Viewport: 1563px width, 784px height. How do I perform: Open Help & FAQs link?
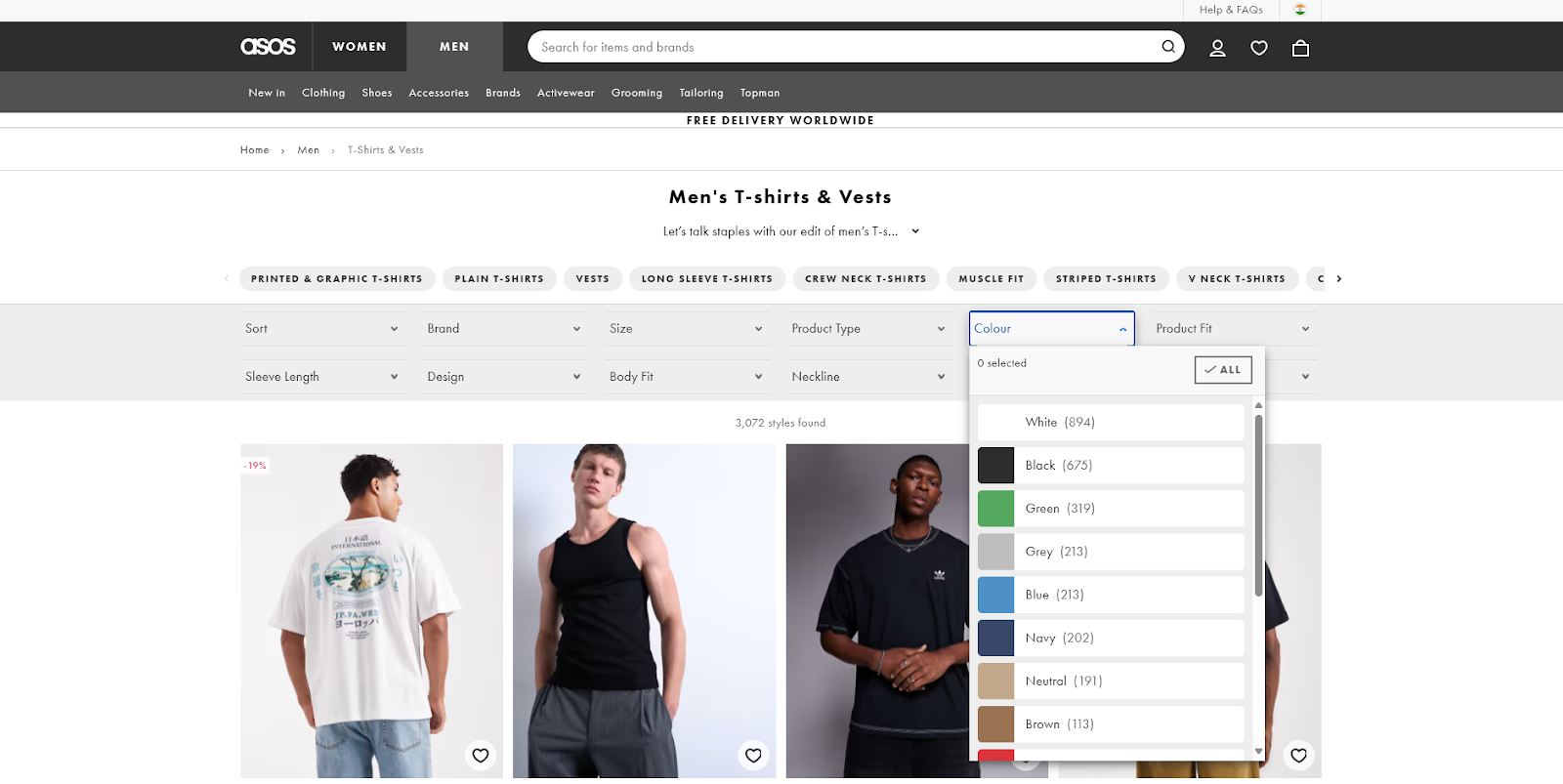pyautogui.click(x=1231, y=10)
